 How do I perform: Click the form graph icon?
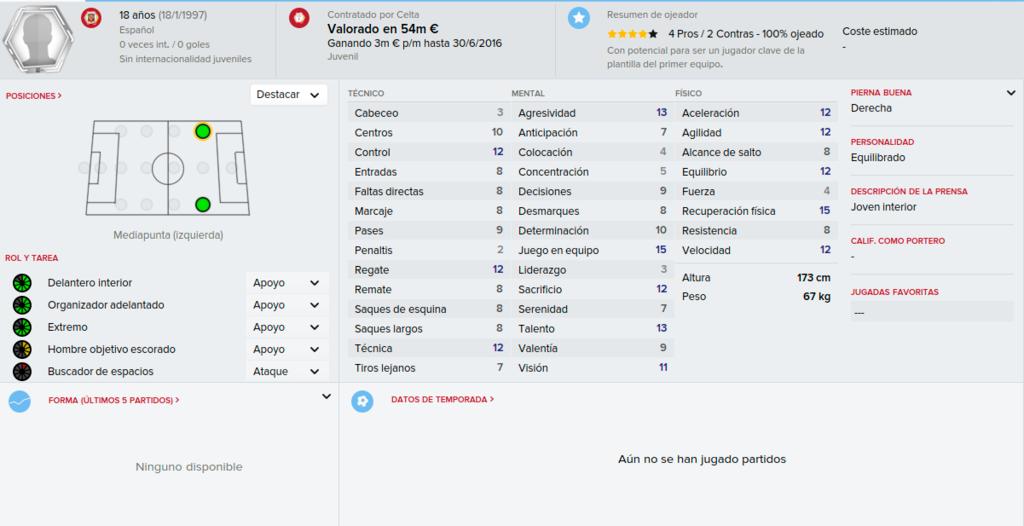point(20,401)
